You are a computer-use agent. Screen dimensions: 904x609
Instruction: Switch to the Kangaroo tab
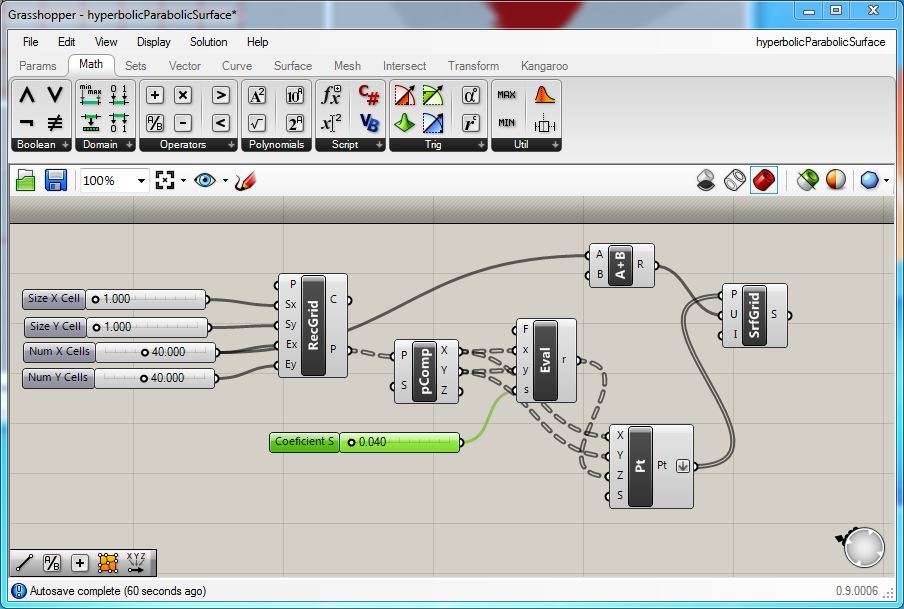coord(544,66)
